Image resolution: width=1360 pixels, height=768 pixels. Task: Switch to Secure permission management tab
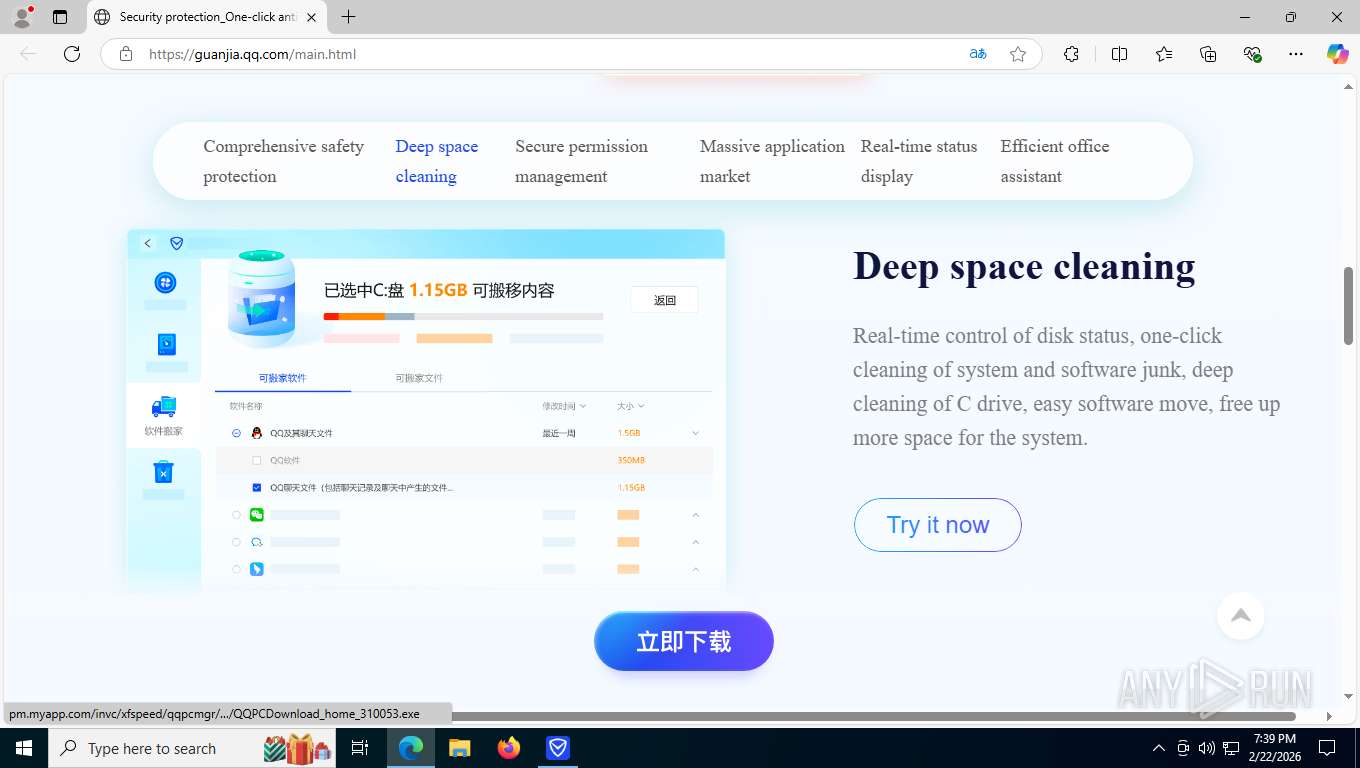point(581,161)
